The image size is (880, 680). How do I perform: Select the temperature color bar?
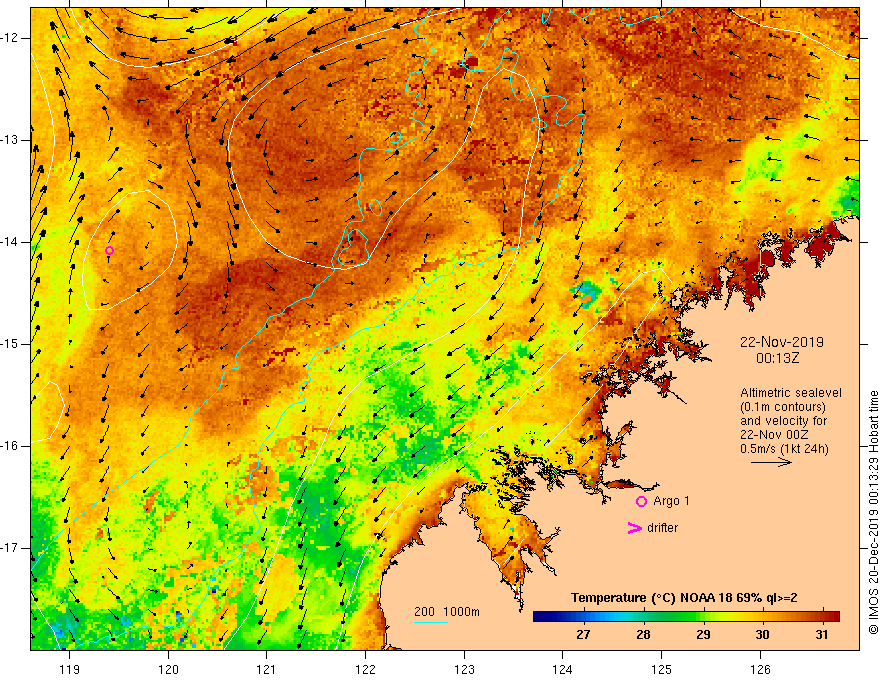point(686,616)
